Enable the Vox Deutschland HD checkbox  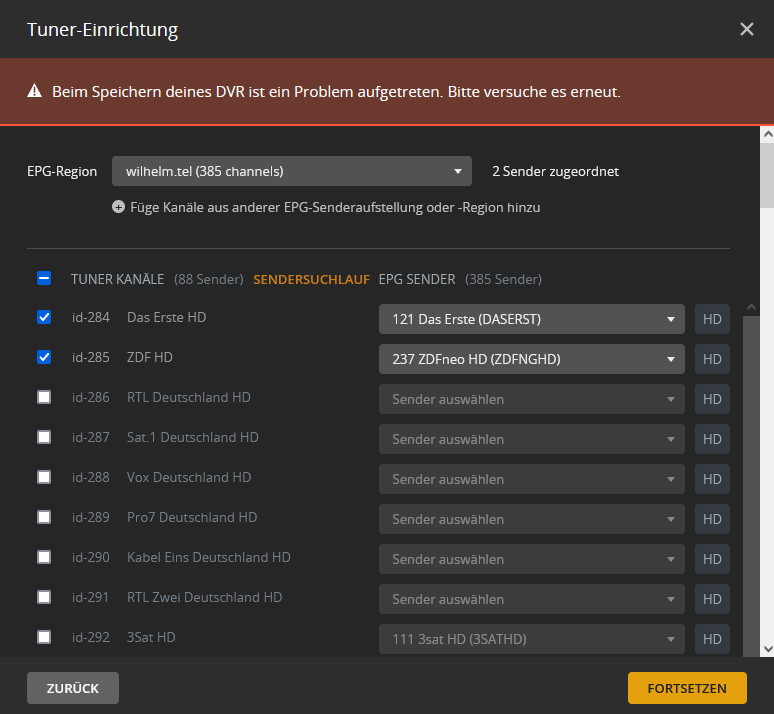[x=44, y=477]
